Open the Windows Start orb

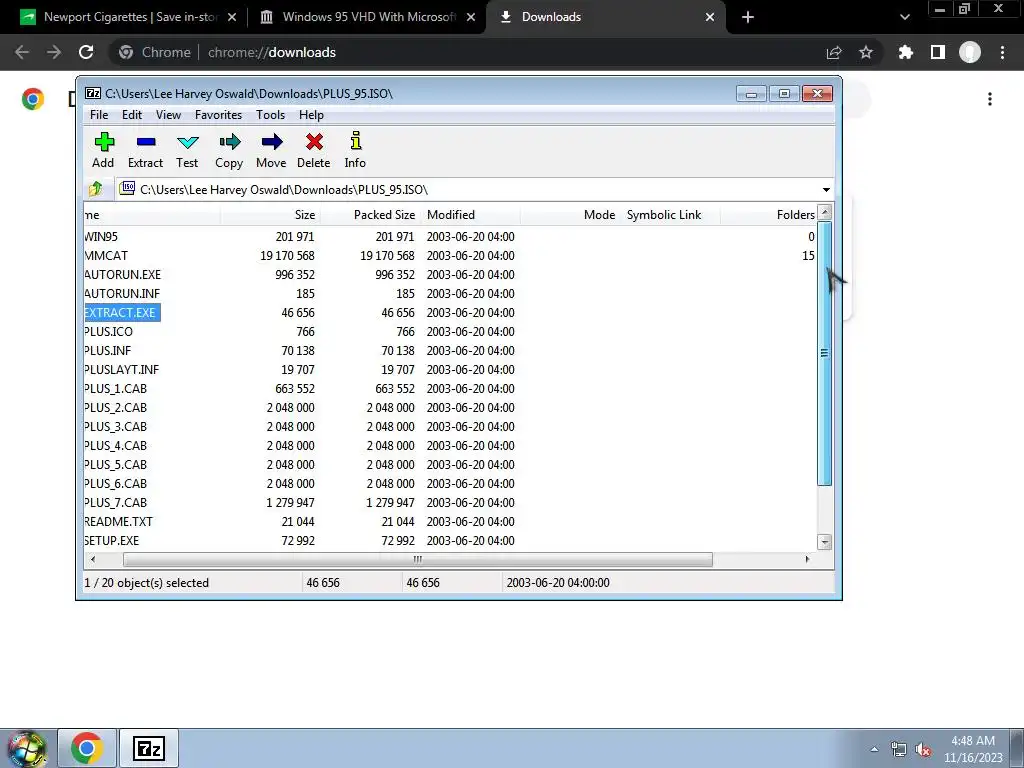[x=27, y=748]
